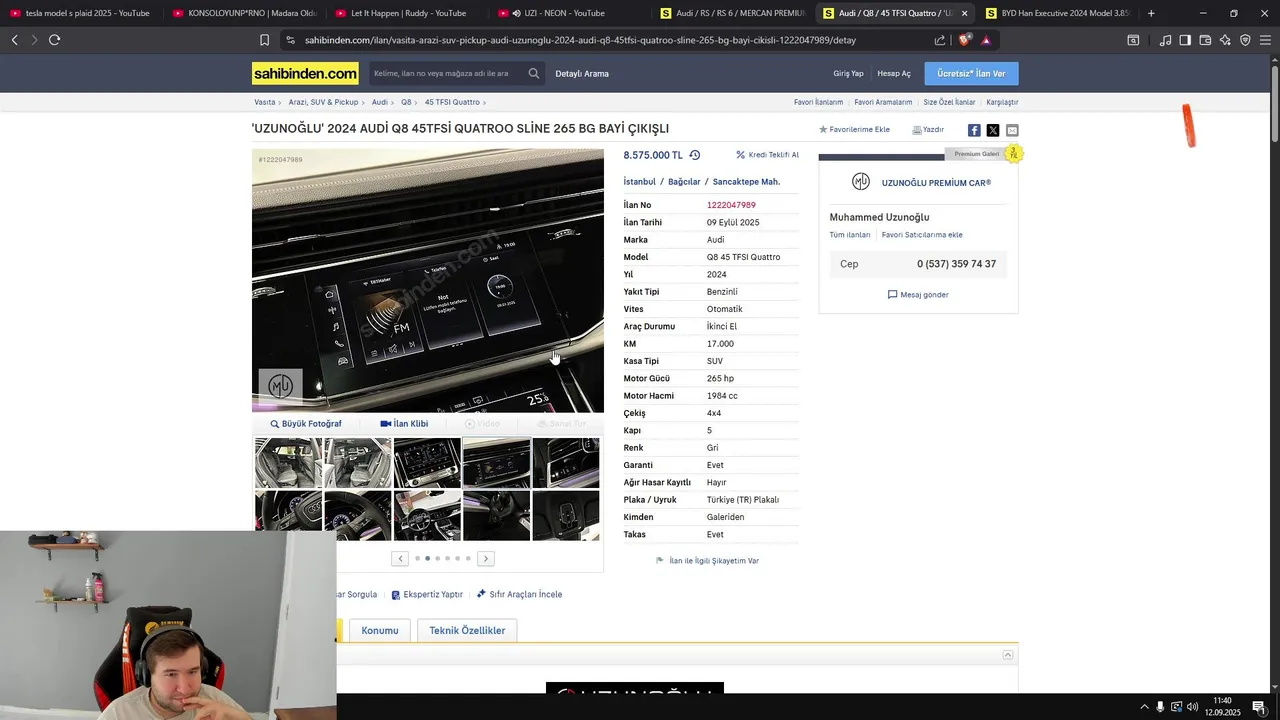Click the Uzunoğlu Premium Car store logo
Screen dimensions: 1280x720
tap(861, 182)
